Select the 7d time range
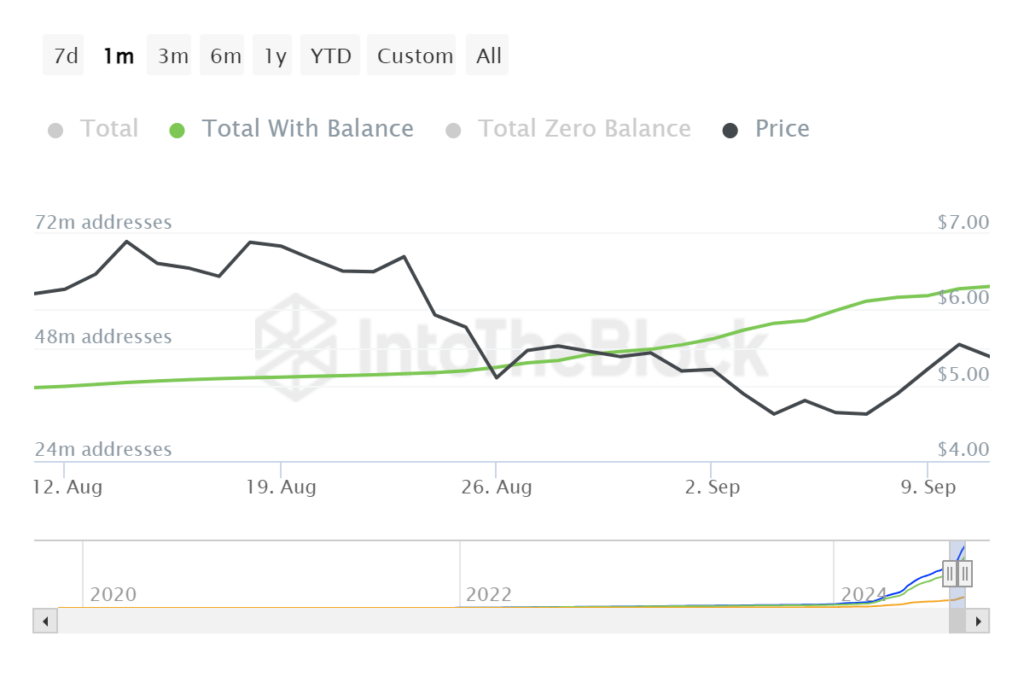 [x=64, y=56]
